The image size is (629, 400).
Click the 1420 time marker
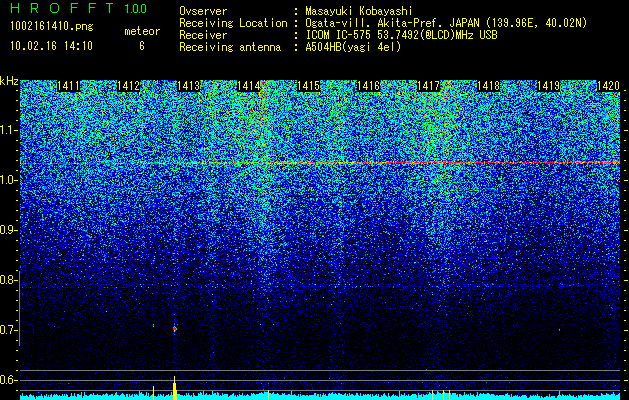(609, 86)
